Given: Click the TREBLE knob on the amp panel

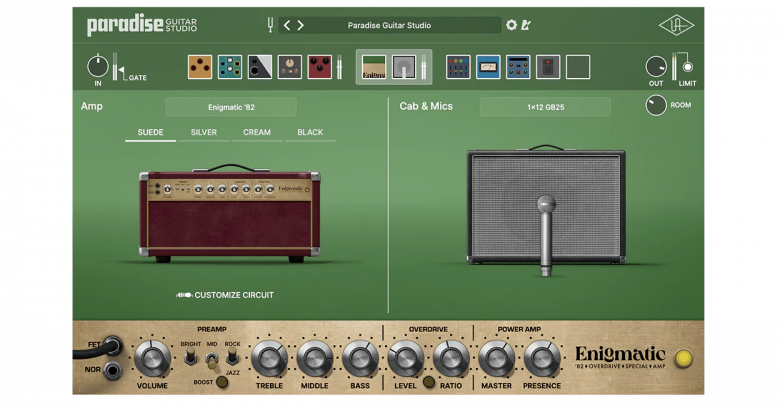Looking at the screenshot, I should point(269,358).
